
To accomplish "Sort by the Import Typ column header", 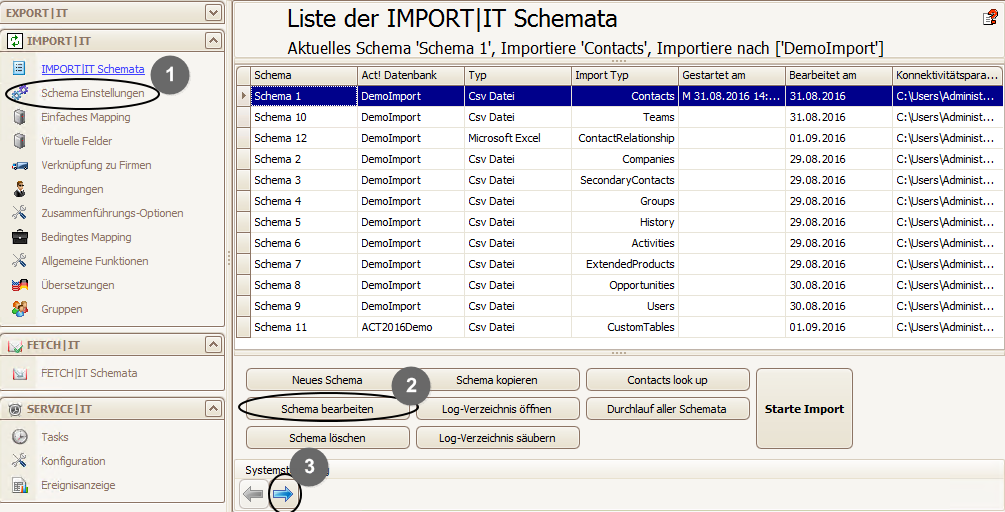I will click(x=625, y=75).
